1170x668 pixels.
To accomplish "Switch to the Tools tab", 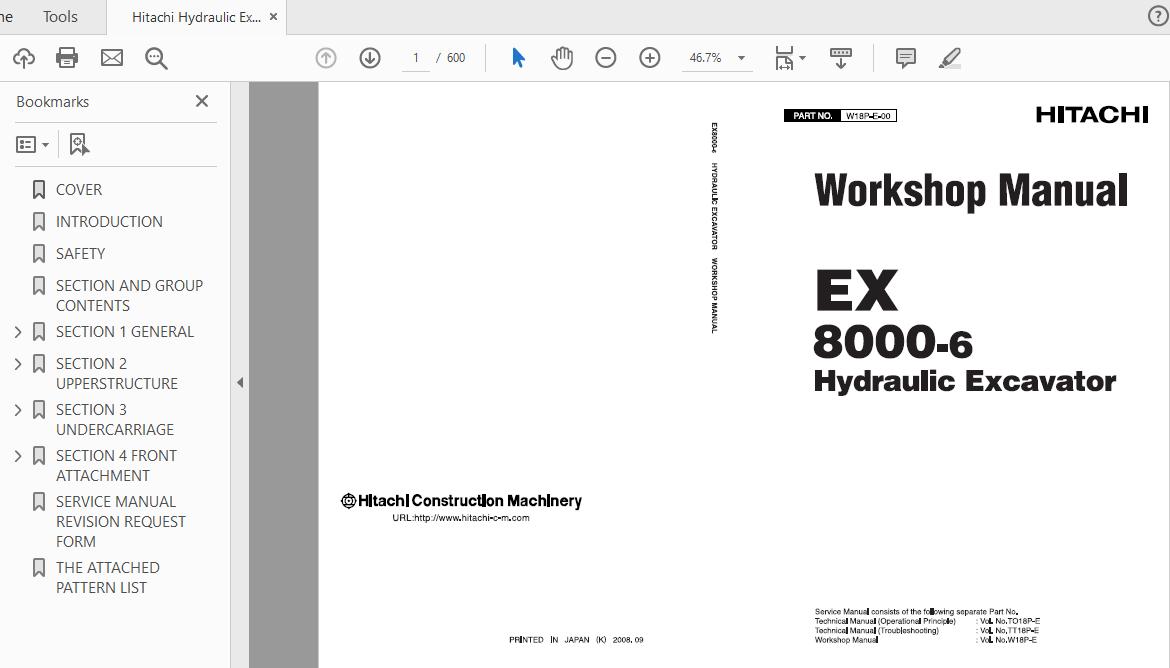I will click(60, 16).
